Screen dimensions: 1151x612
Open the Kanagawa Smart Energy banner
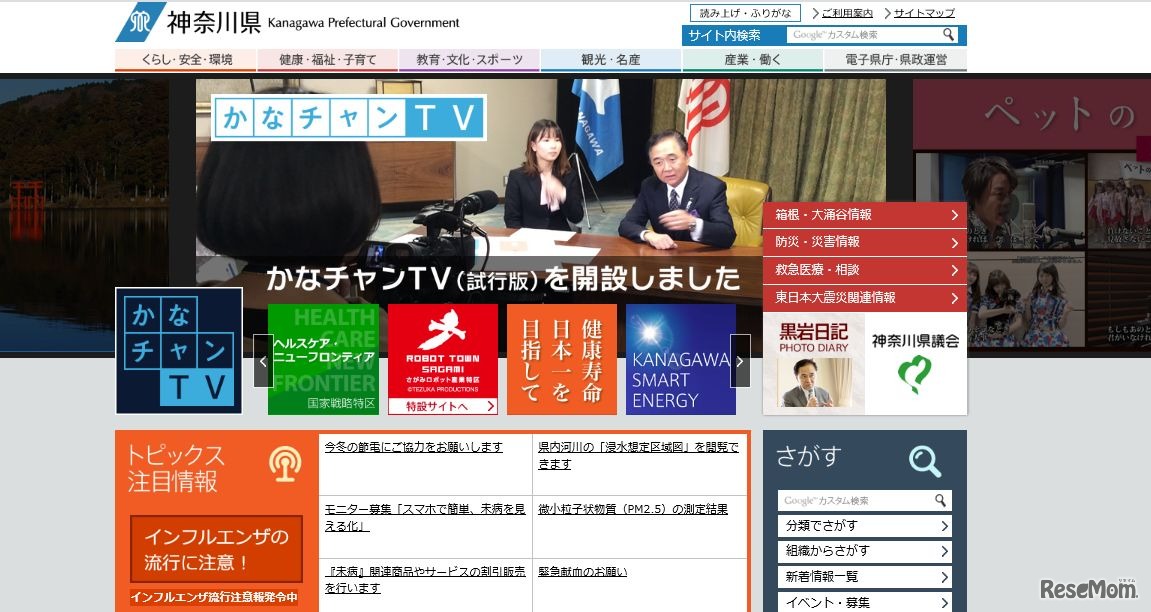click(x=680, y=360)
